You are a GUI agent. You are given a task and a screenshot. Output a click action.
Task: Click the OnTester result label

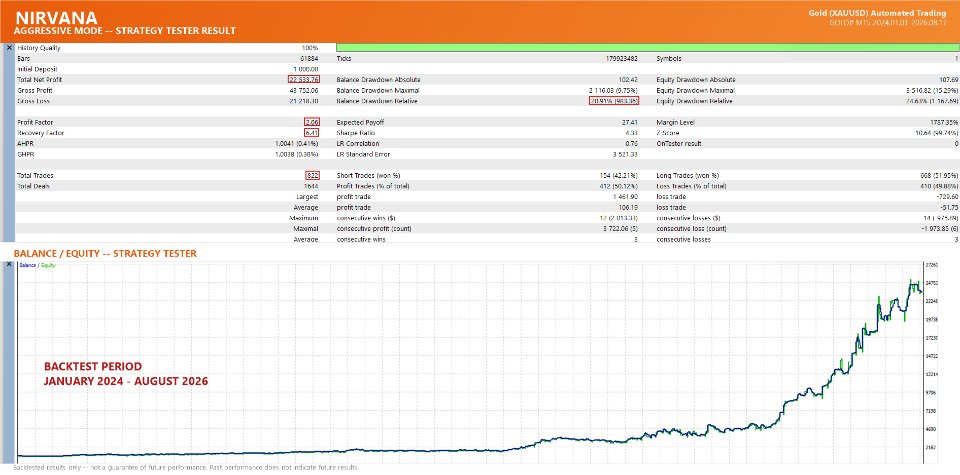tap(680, 144)
